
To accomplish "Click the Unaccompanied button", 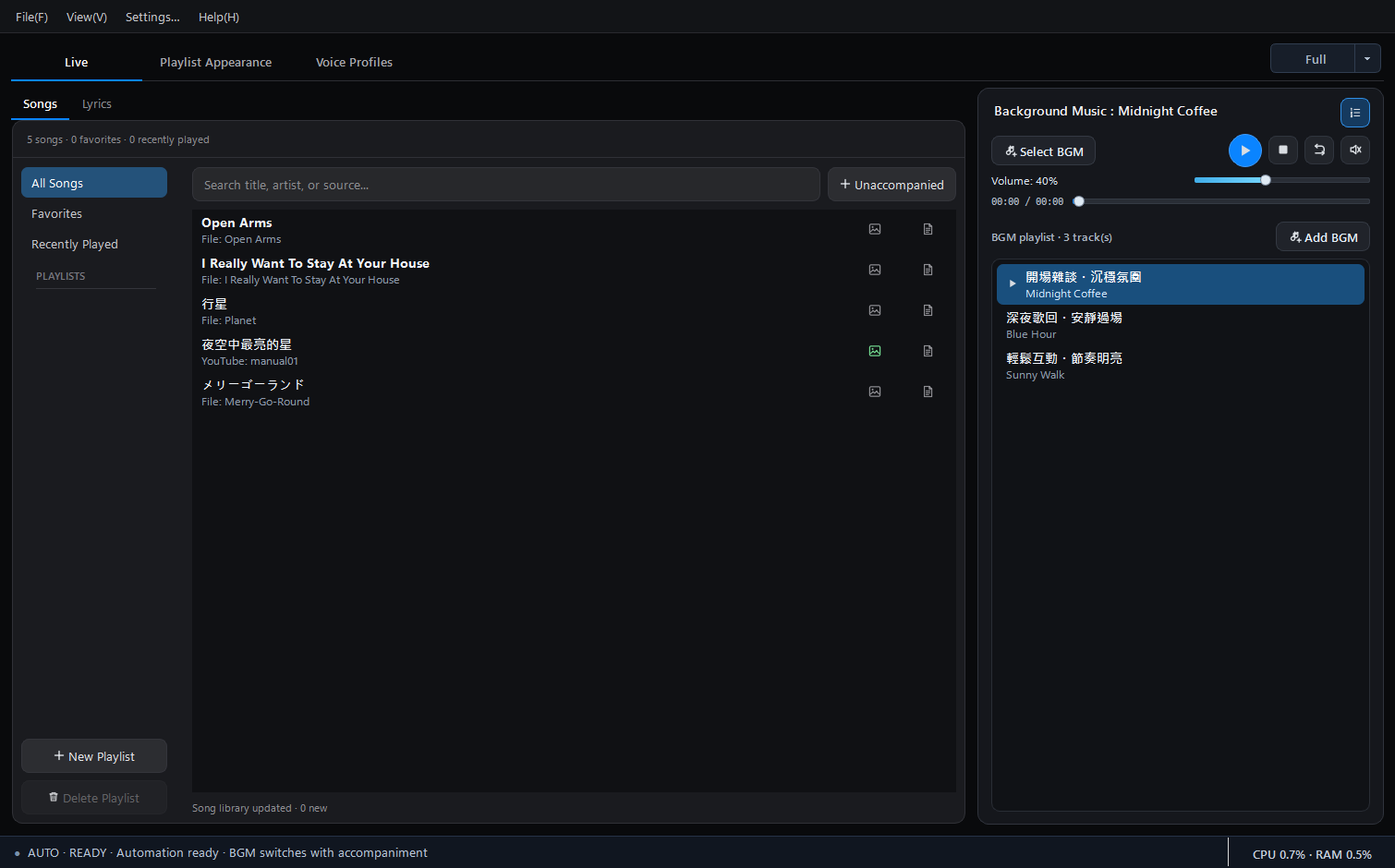I will point(892,184).
